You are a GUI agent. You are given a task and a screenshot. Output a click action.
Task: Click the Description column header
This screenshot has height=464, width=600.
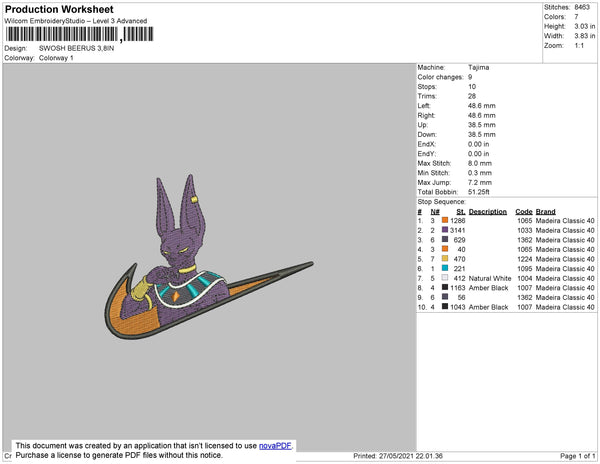coord(488,211)
